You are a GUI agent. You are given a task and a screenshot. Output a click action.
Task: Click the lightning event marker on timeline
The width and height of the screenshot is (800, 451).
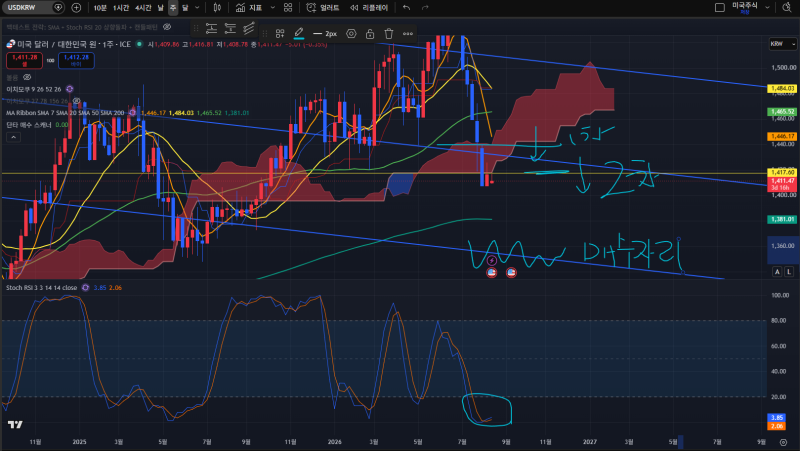point(492,261)
